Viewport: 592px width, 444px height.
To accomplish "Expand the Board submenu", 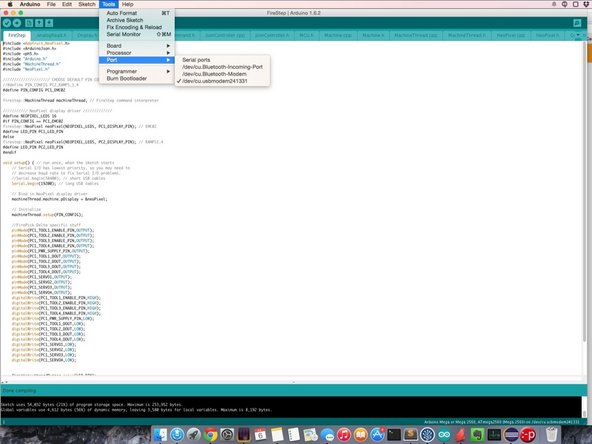I will (137, 46).
